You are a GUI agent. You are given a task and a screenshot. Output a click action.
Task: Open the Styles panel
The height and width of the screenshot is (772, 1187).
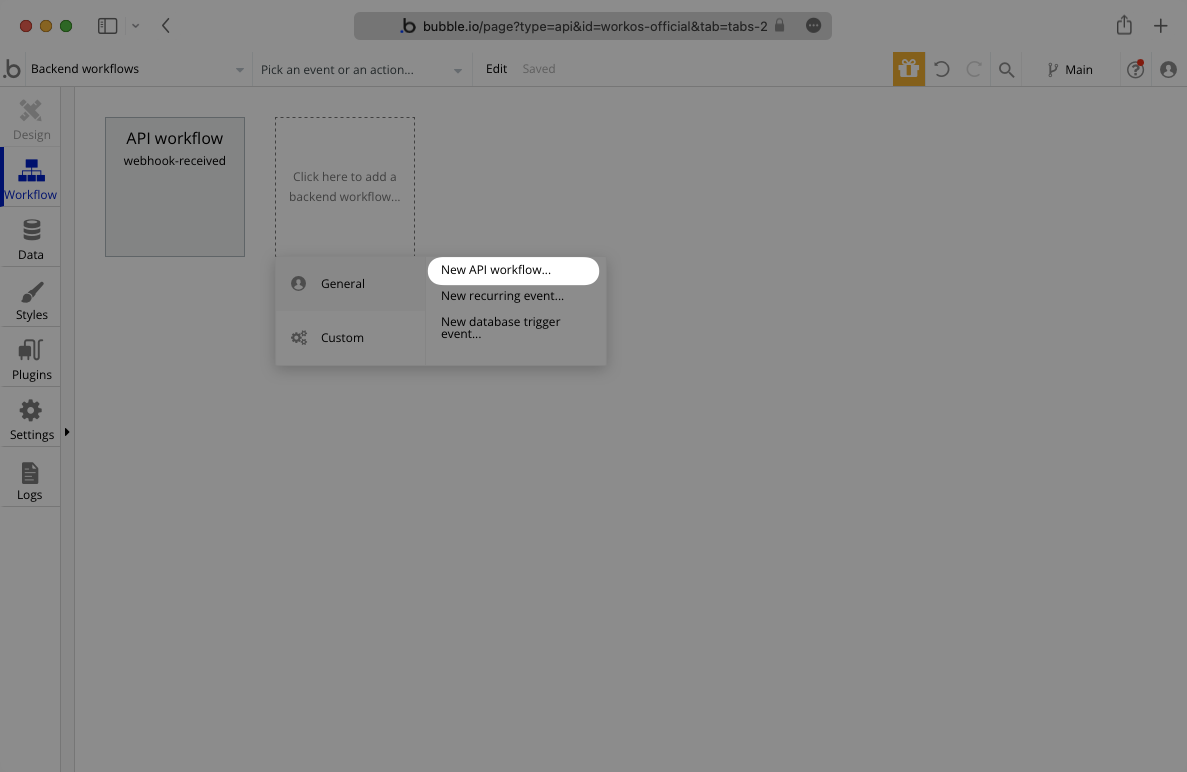click(x=31, y=297)
